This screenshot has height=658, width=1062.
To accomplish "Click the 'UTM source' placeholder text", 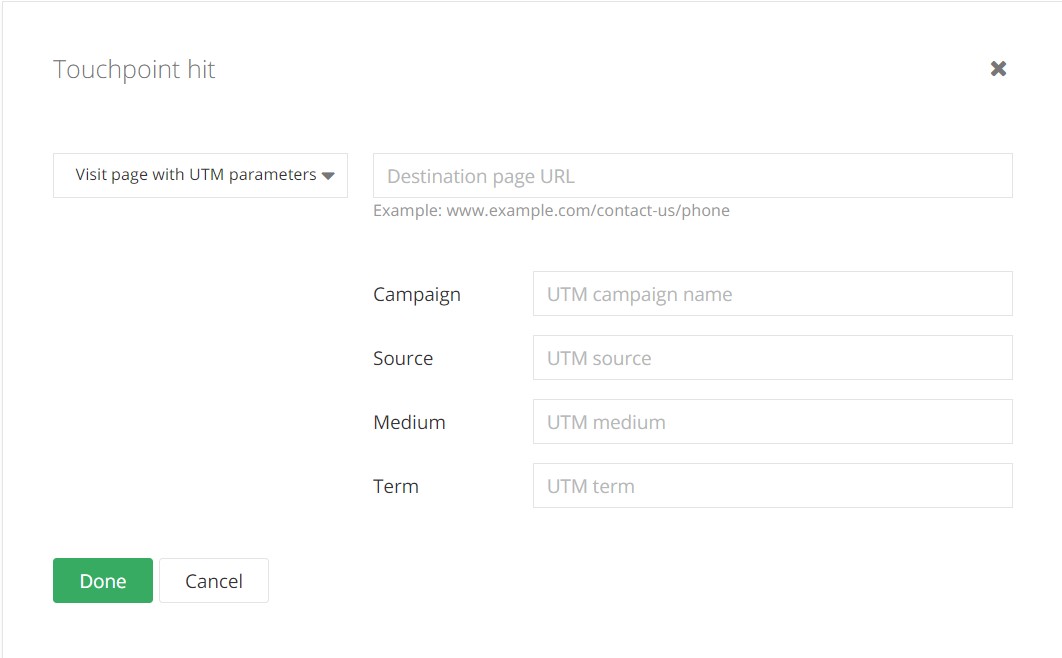I will (599, 358).
